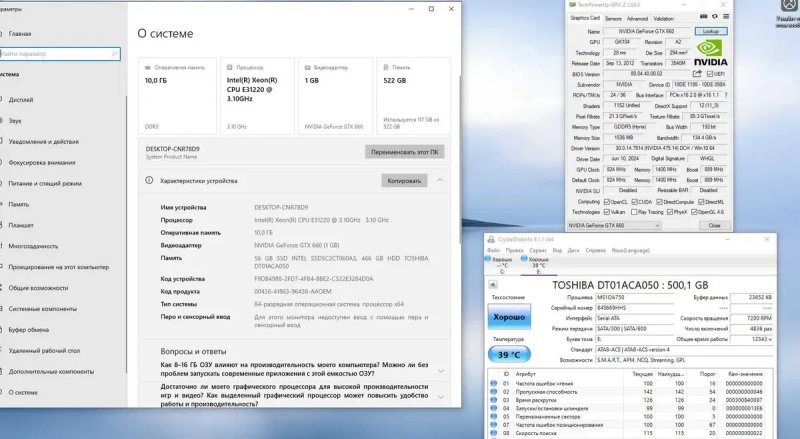Refresh GPU-Z readings with the refresh icon
This screenshot has width=800, height=439.
click(x=715, y=17)
